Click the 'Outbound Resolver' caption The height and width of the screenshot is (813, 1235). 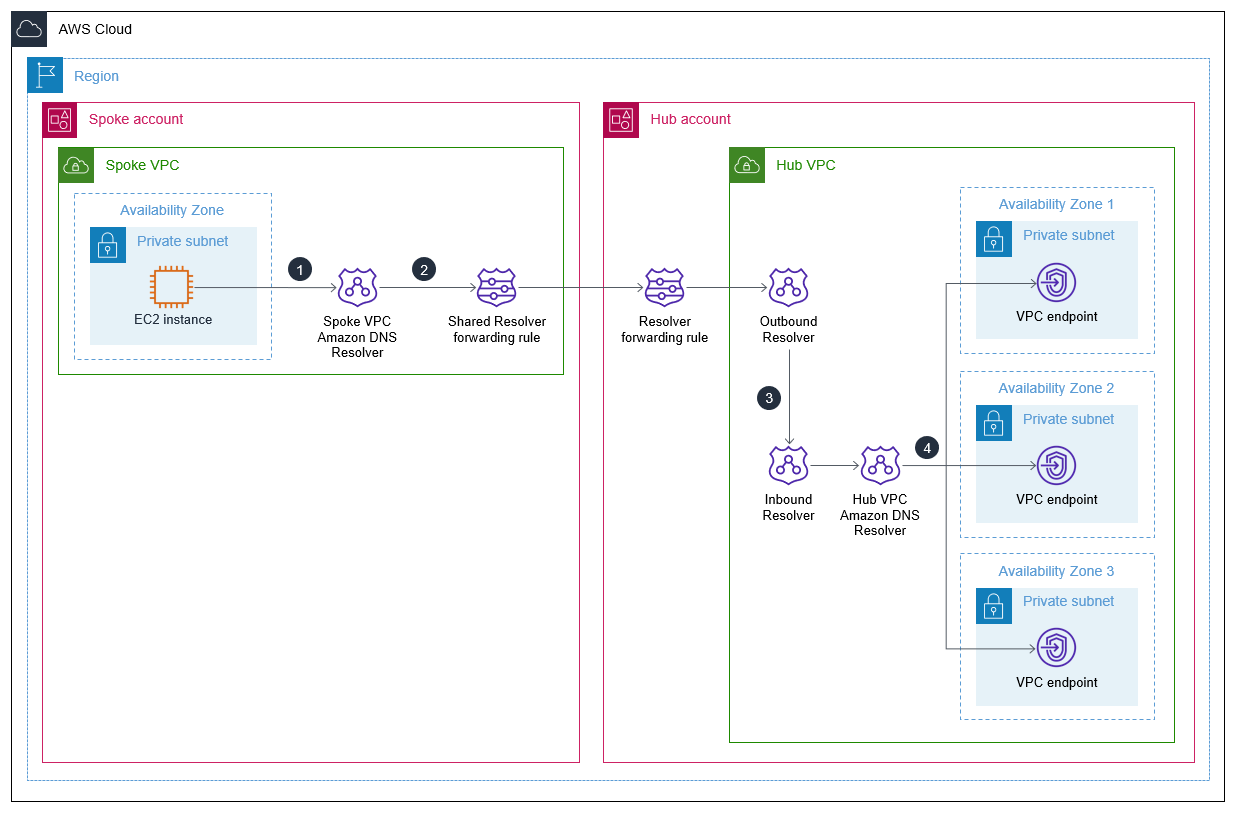pyautogui.click(x=789, y=329)
